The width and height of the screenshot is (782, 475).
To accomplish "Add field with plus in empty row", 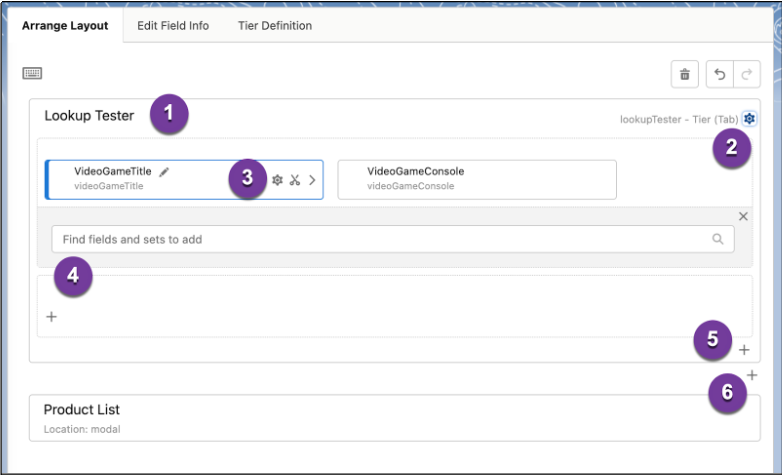I will point(51,316).
